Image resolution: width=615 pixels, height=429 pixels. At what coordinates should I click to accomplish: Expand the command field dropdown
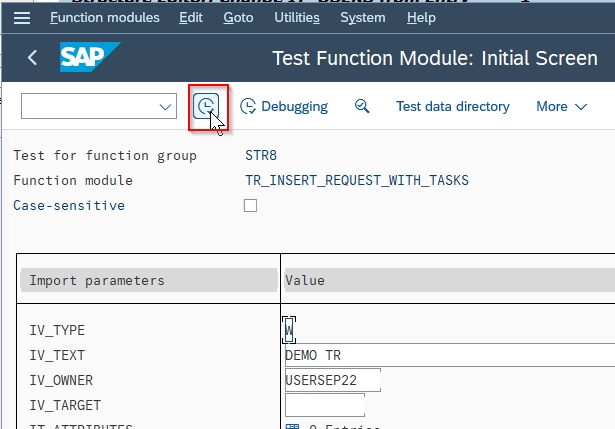pos(166,106)
